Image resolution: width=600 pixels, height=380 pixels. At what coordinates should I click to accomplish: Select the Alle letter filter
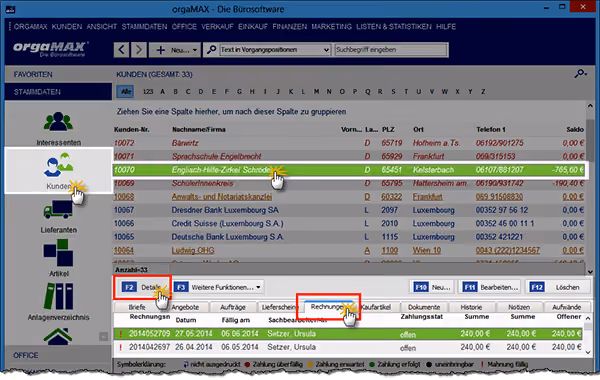tap(125, 91)
